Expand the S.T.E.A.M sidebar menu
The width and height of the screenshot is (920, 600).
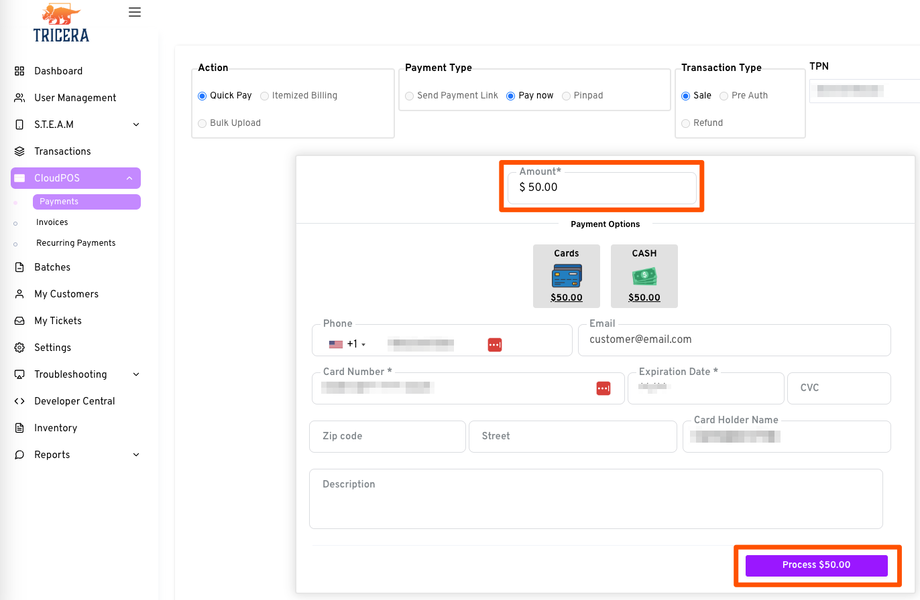(x=136, y=125)
